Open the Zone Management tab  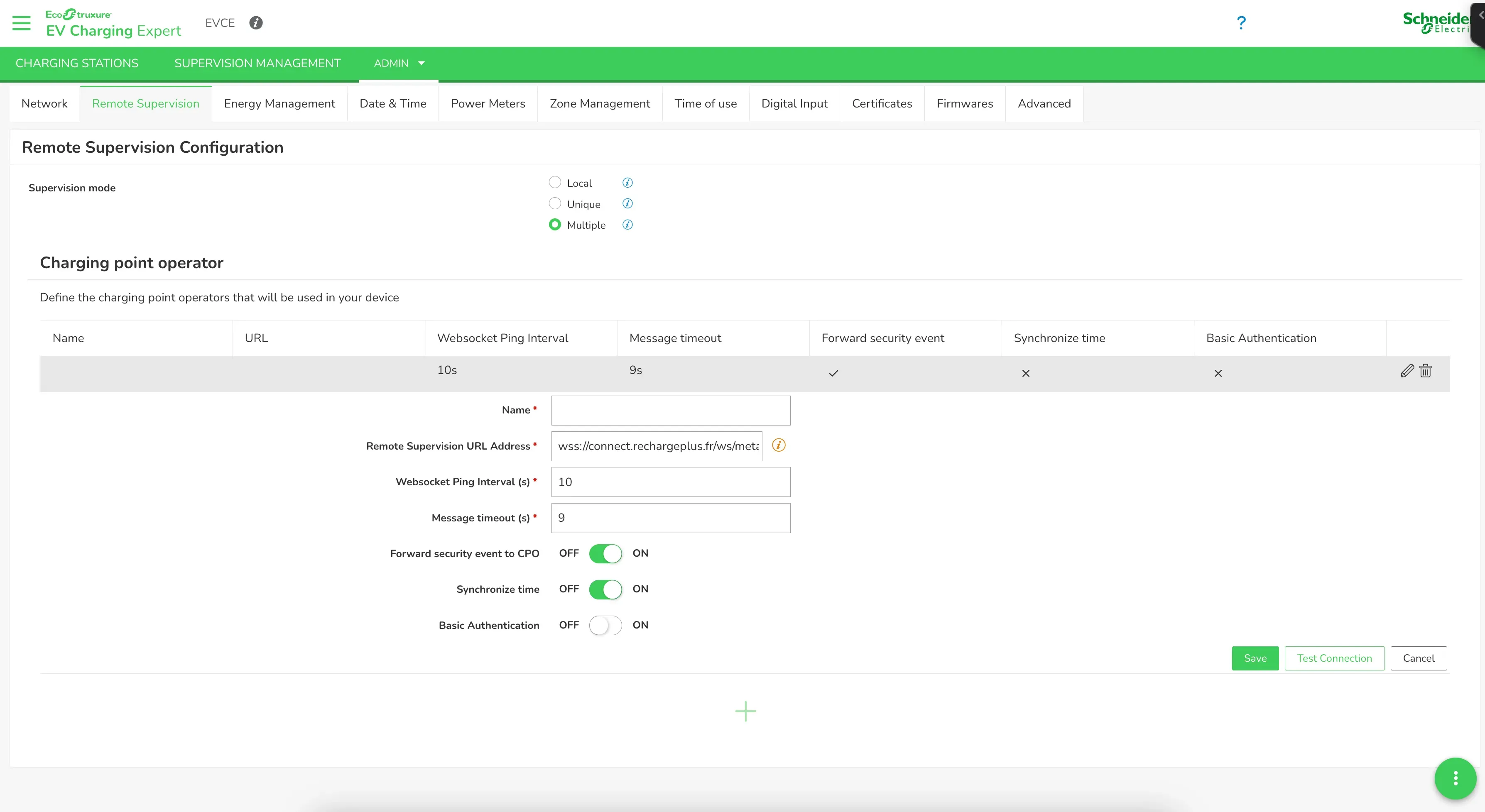(x=600, y=104)
